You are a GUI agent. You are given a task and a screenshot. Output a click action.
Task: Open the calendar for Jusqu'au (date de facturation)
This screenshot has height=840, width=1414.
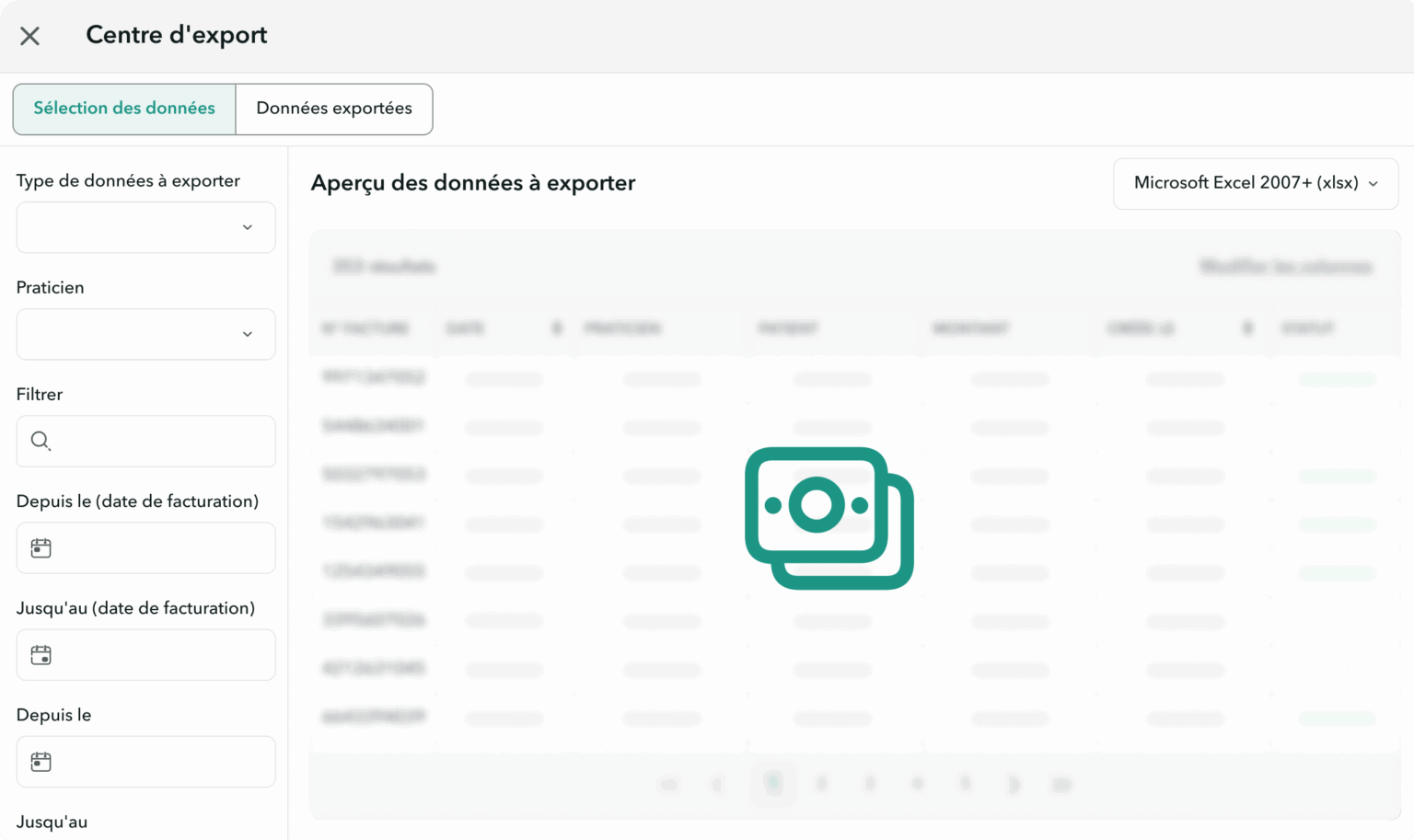tap(41, 655)
